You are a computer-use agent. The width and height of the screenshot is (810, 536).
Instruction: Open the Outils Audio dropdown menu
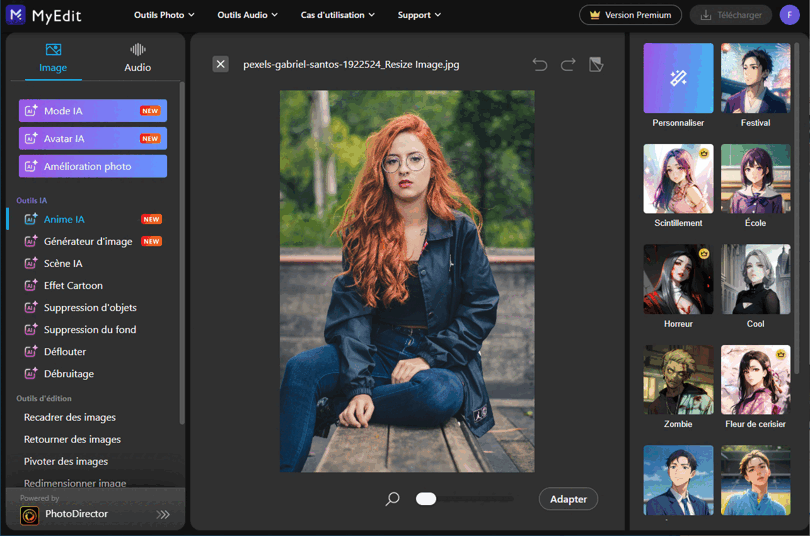pos(247,15)
